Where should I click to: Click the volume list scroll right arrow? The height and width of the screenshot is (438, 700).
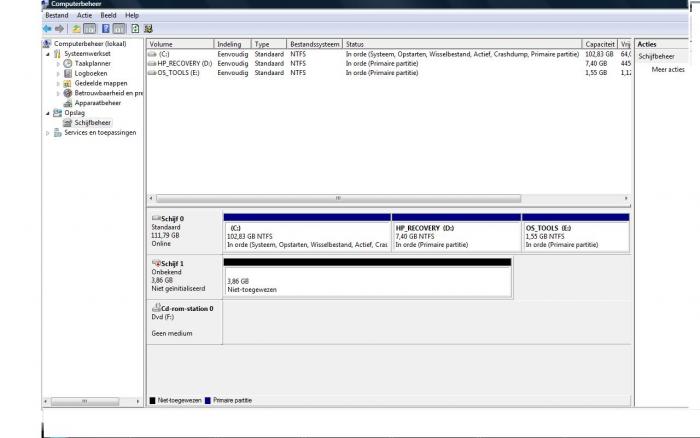pos(626,198)
